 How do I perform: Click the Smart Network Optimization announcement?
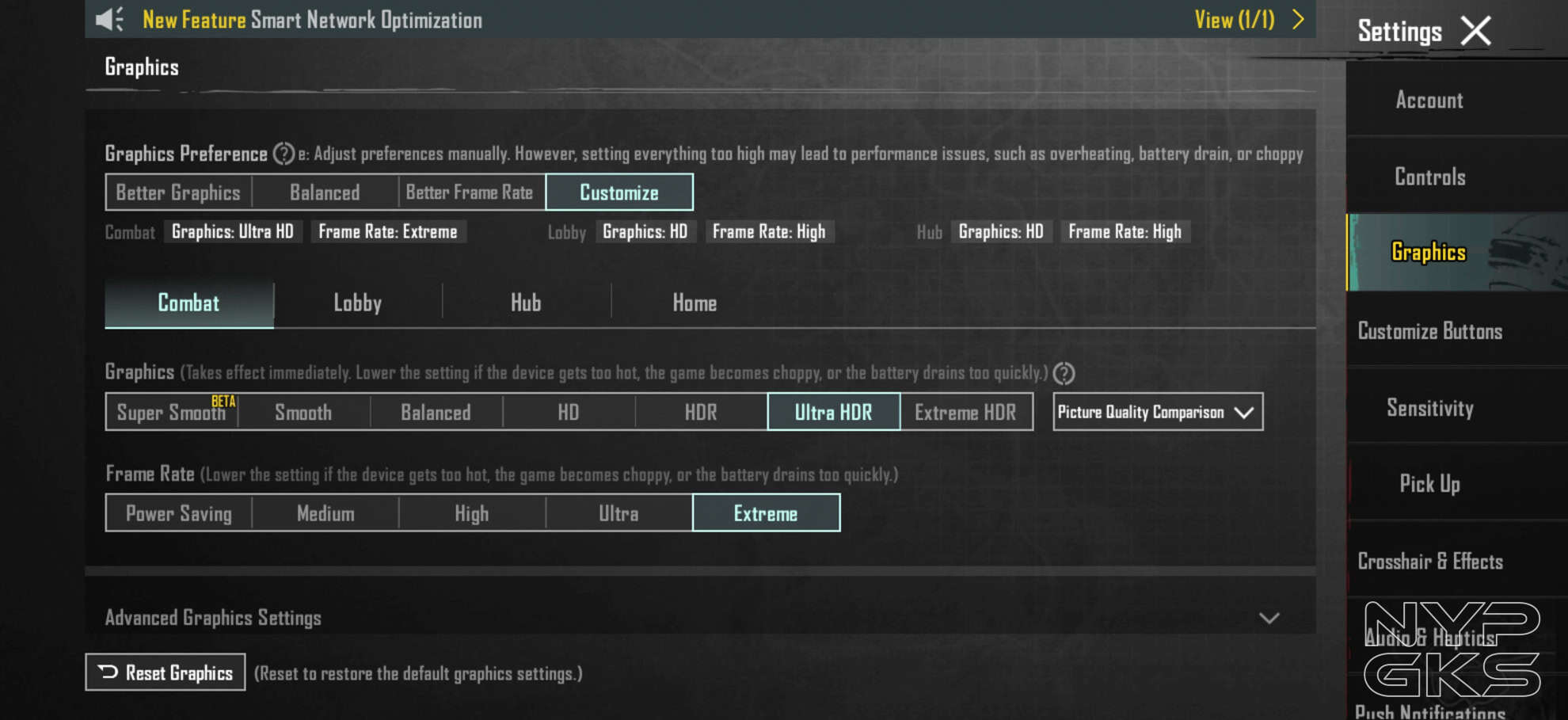(312, 20)
